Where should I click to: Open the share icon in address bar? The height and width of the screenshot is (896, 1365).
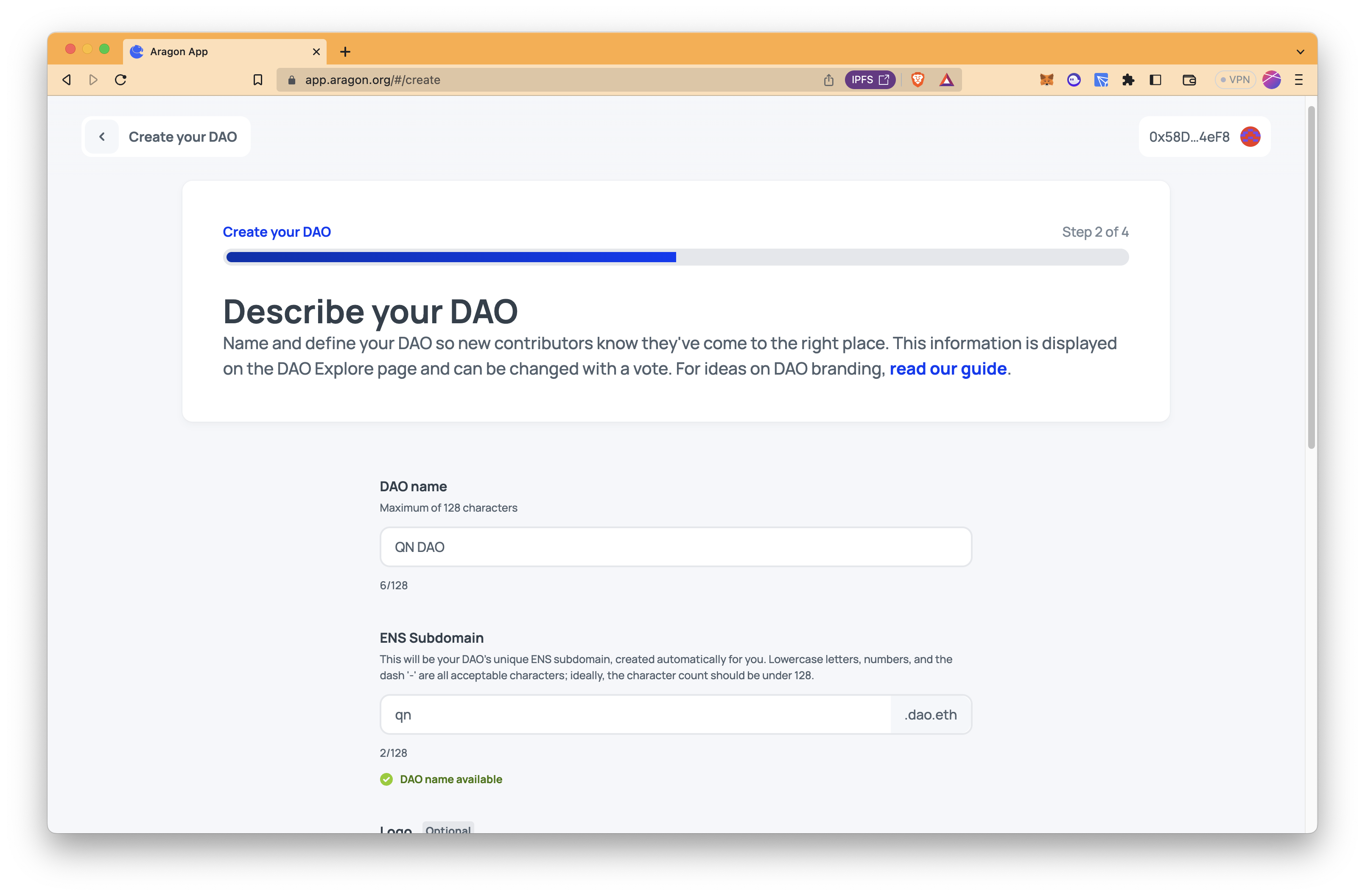828,80
